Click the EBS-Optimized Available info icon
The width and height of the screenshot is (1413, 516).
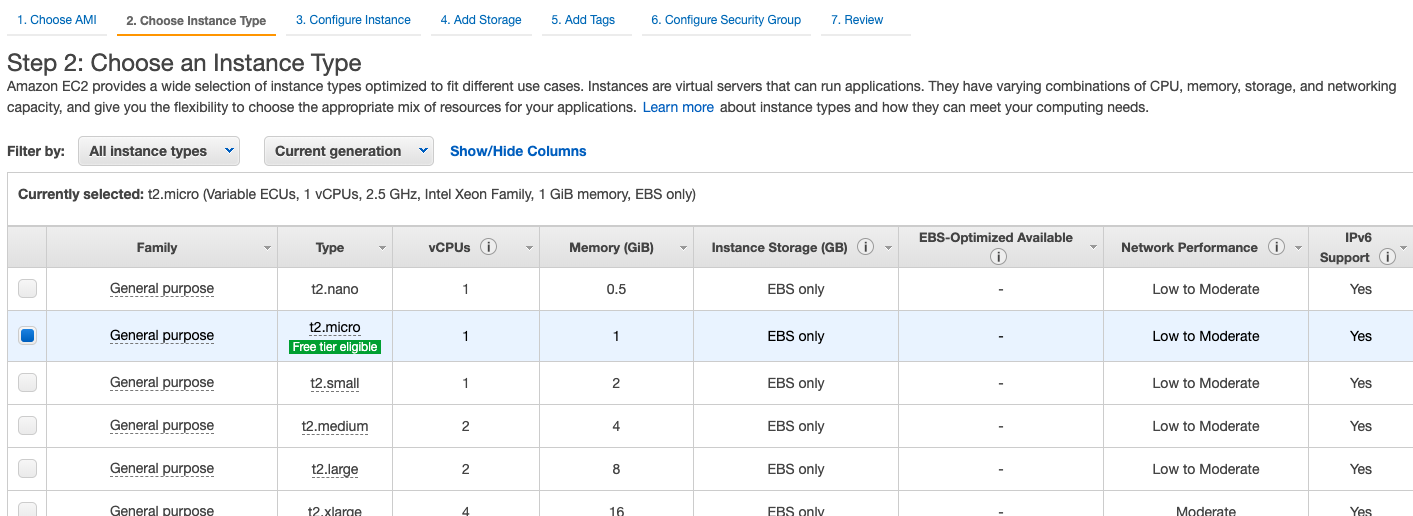(998, 257)
